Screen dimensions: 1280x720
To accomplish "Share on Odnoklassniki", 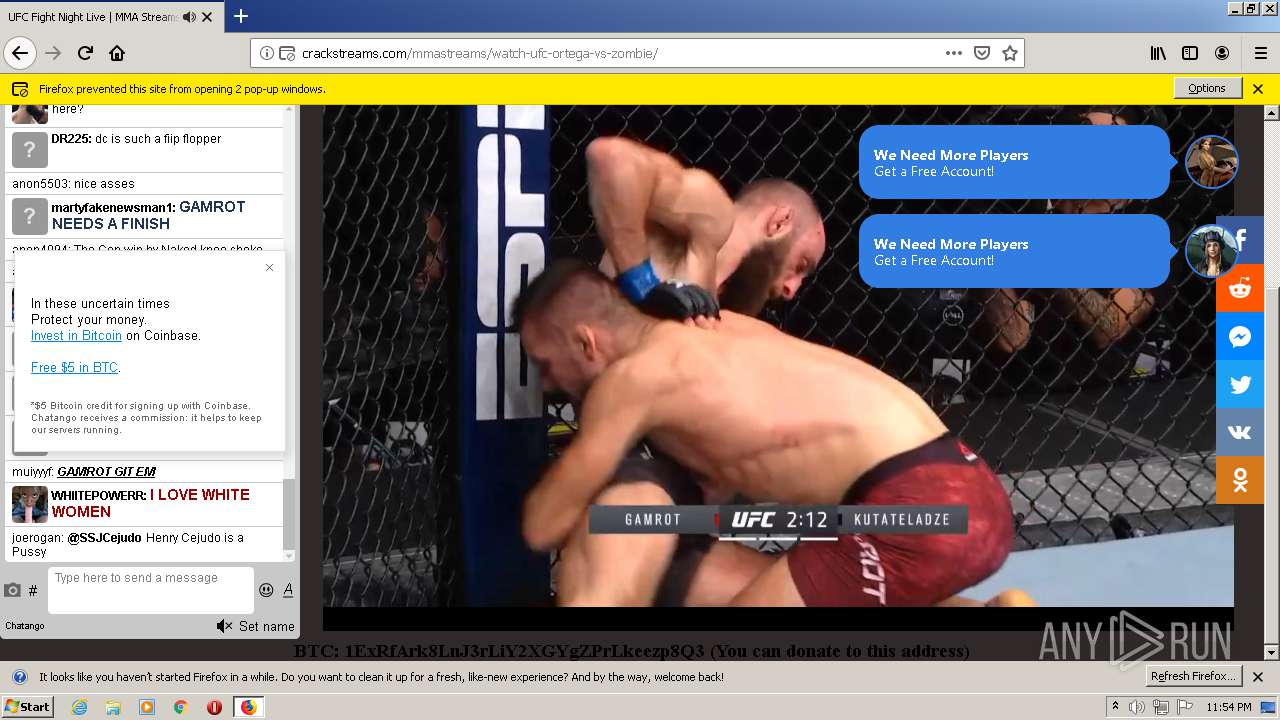I will coord(1240,480).
